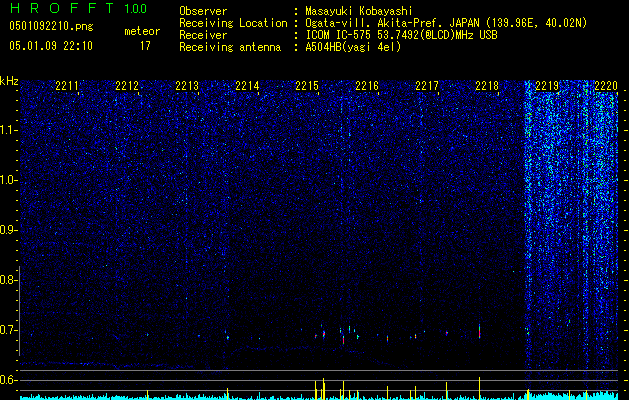Click the filename 0501092210.png

pos(51,27)
